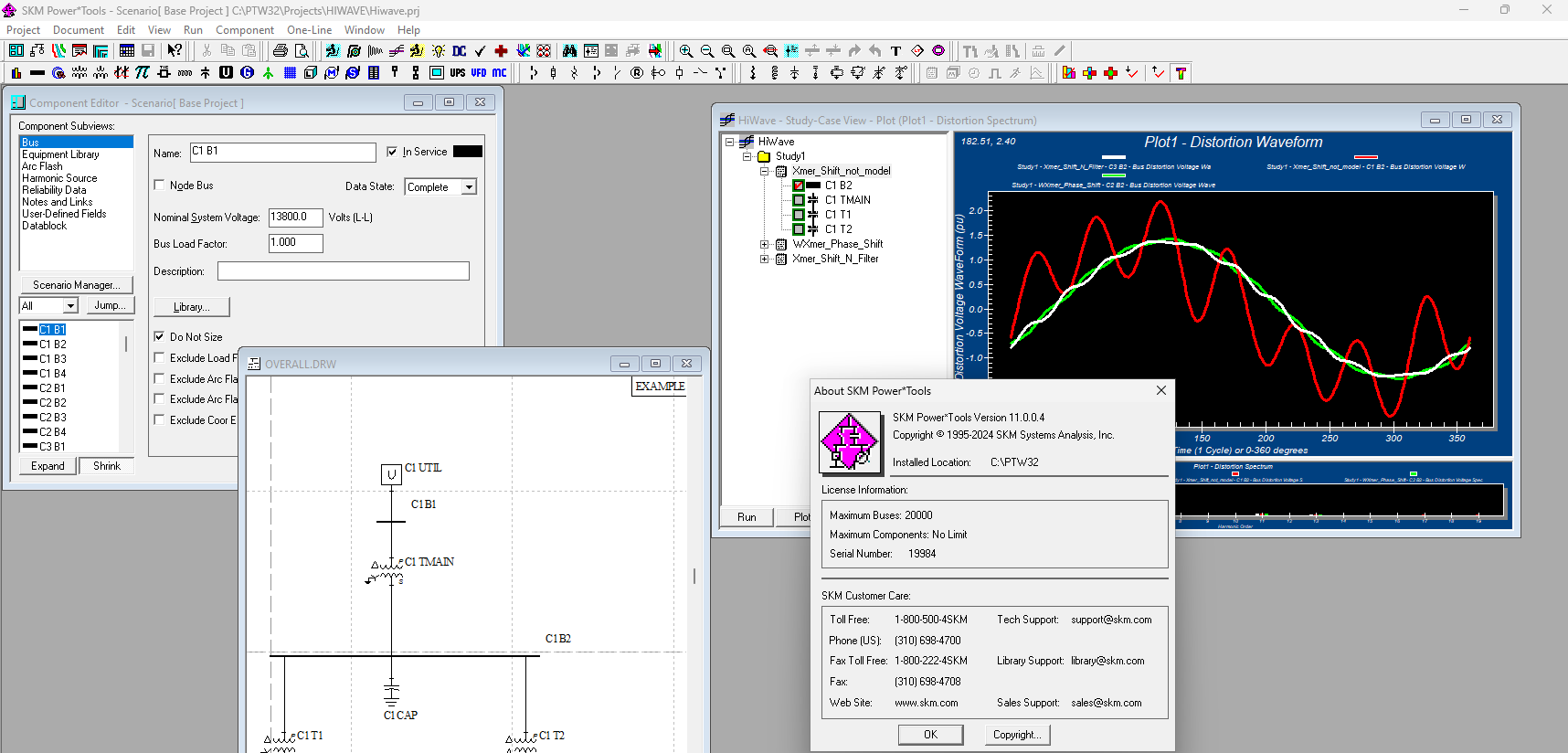The height and width of the screenshot is (753, 1568).
Task: Click the context help pointer icon
Action: click(x=175, y=51)
